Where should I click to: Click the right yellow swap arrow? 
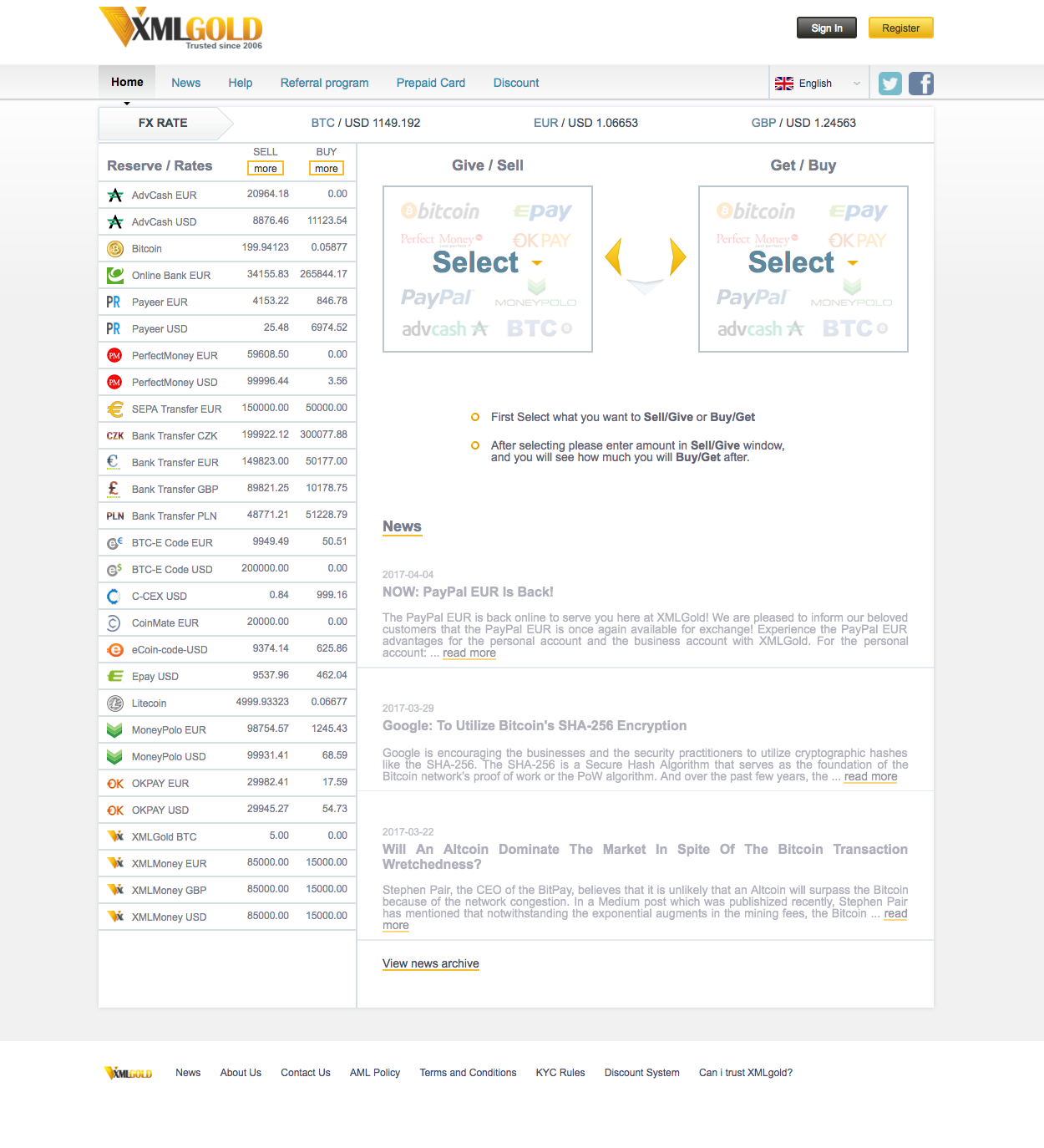(x=677, y=257)
